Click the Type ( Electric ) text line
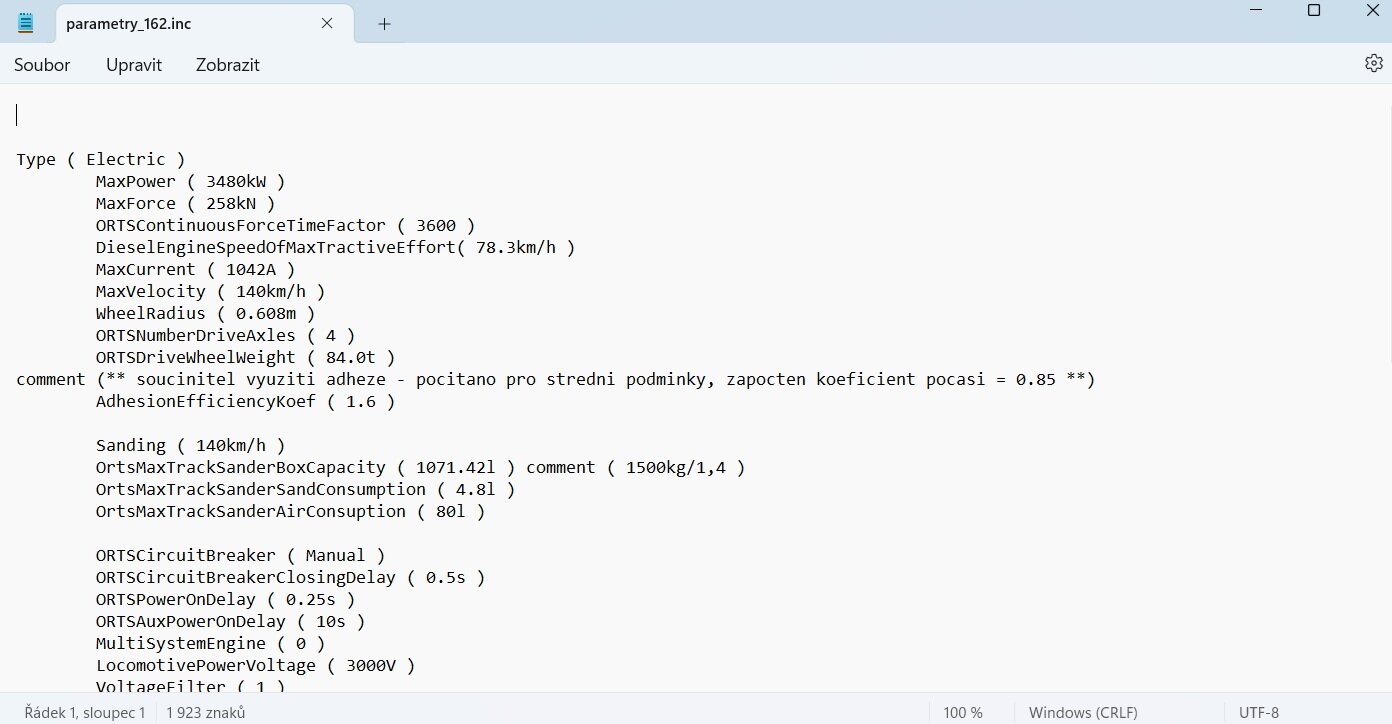The height and width of the screenshot is (724, 1392). click(99, 159)
